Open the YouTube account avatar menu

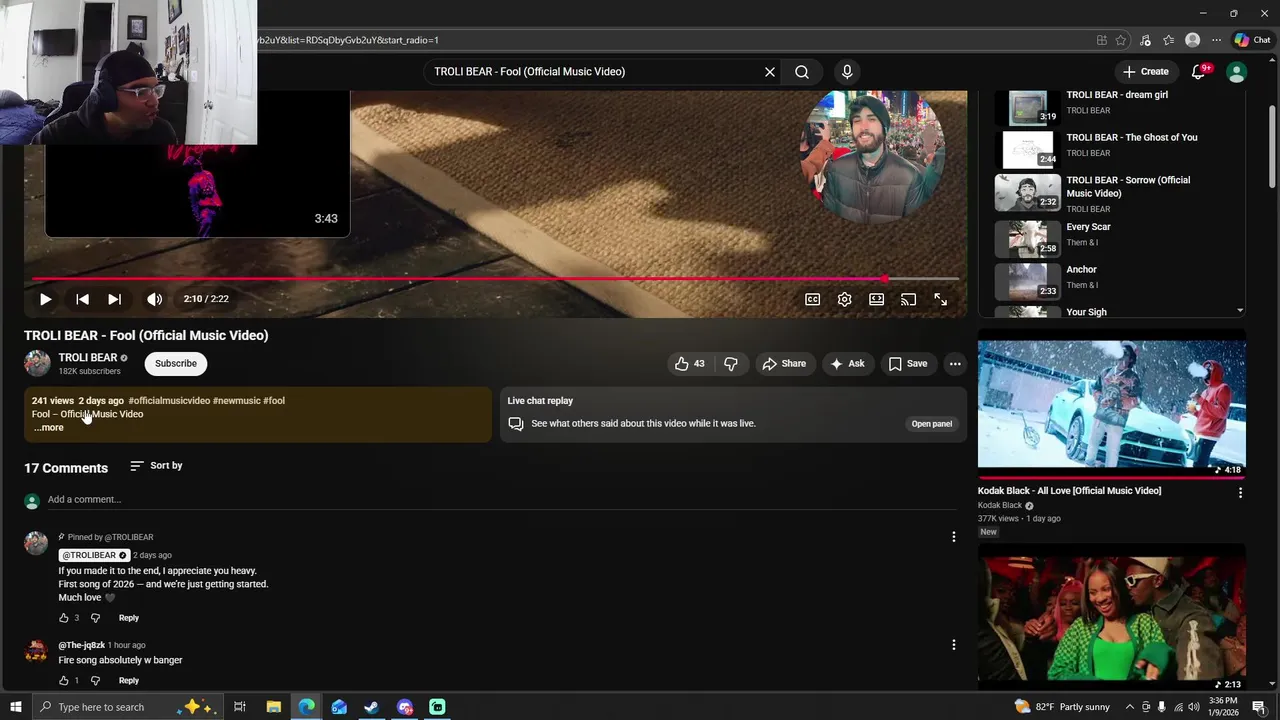pos(1237,72)
